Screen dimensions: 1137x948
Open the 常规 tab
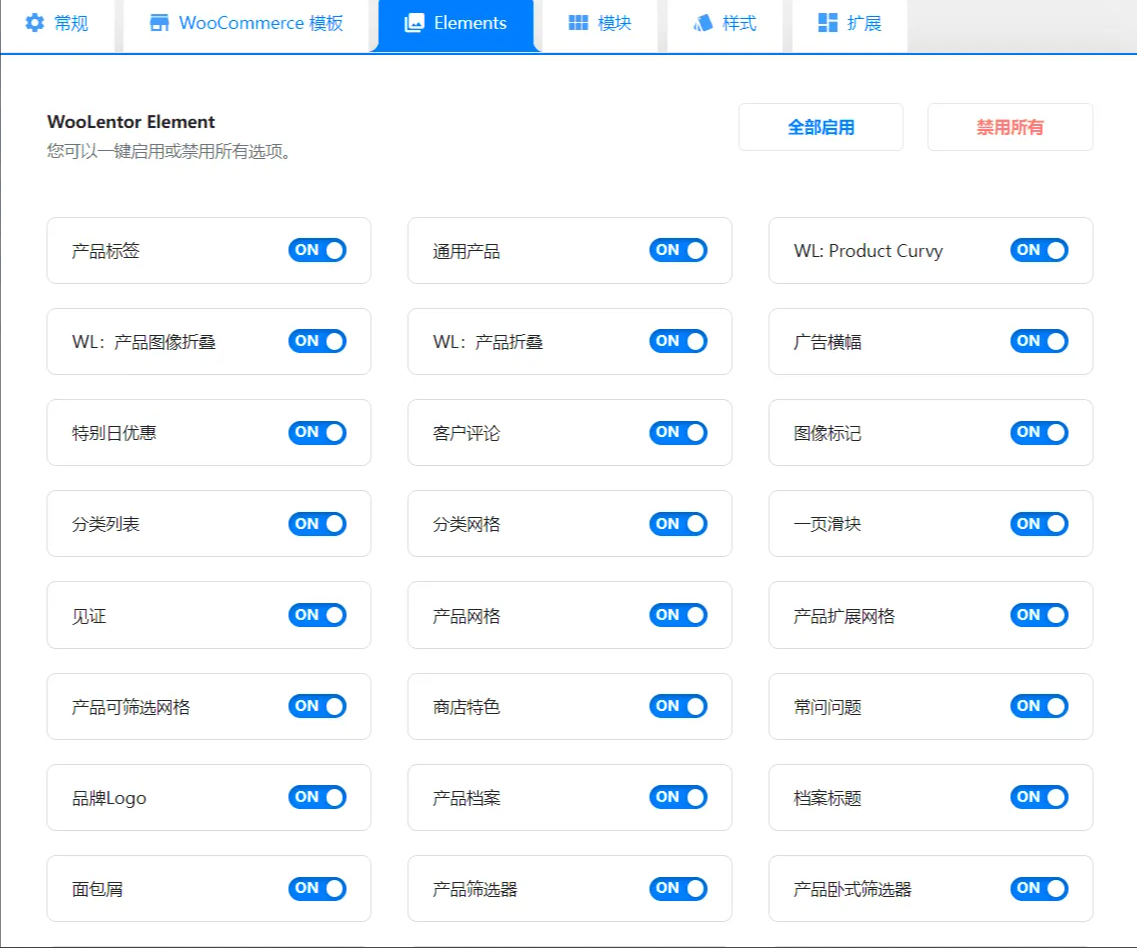tap(57, 25)
